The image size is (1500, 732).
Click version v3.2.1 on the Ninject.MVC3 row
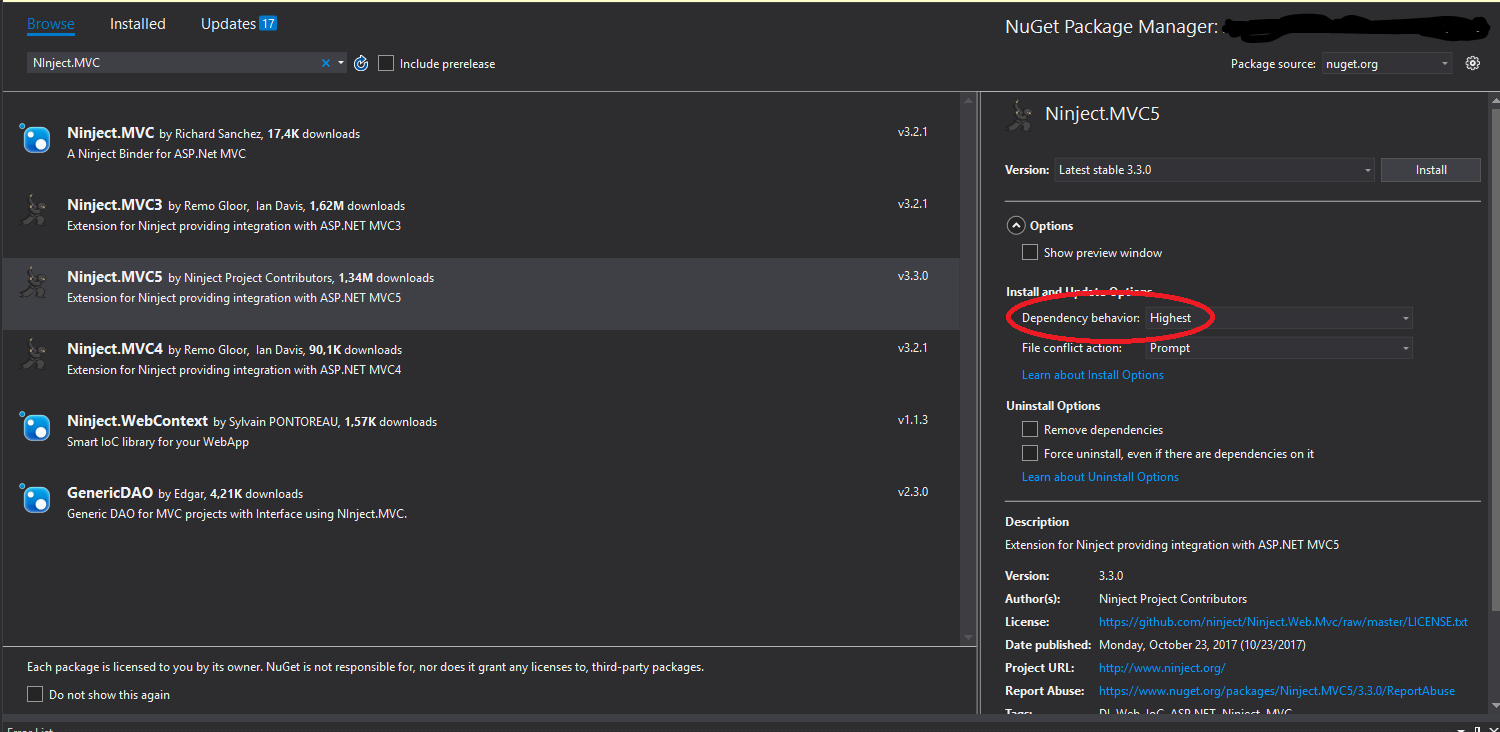(913, 204)
